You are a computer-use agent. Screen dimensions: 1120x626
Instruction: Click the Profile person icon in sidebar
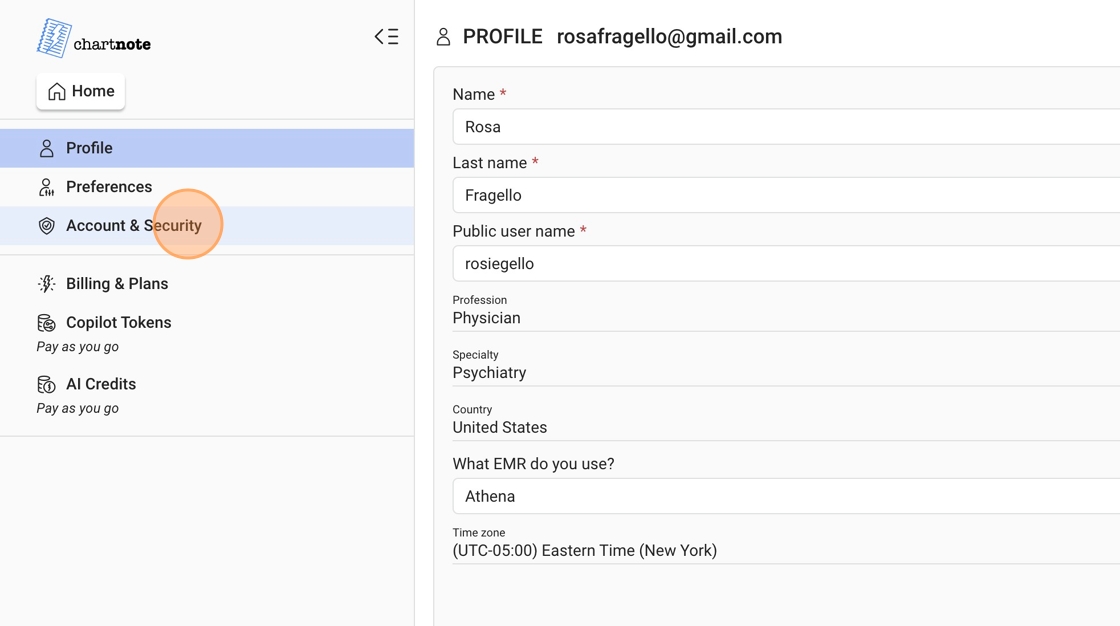click(x=46, y=148)
